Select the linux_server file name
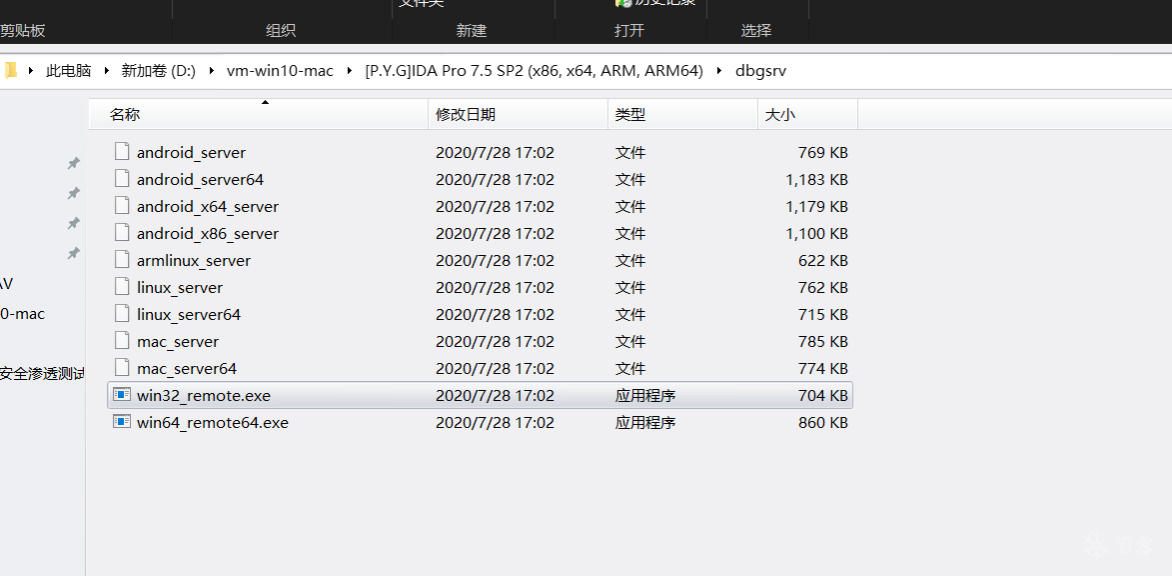Image resolution: width=1172 pixels, height=576 pixels. tap(179, 287)
